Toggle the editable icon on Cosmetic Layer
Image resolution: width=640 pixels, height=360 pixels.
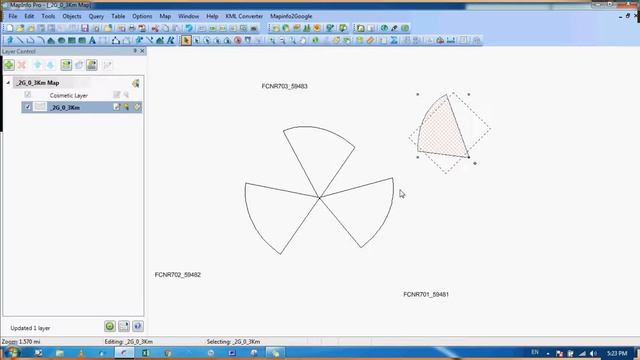coord(117,95)
